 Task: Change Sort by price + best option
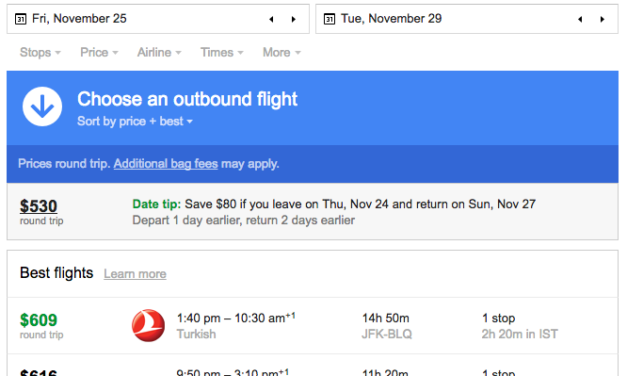pos(135,121)
